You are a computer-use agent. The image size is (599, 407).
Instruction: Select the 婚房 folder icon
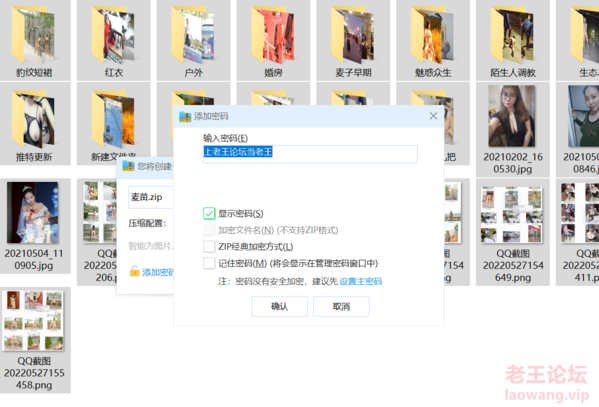[272, 35]
